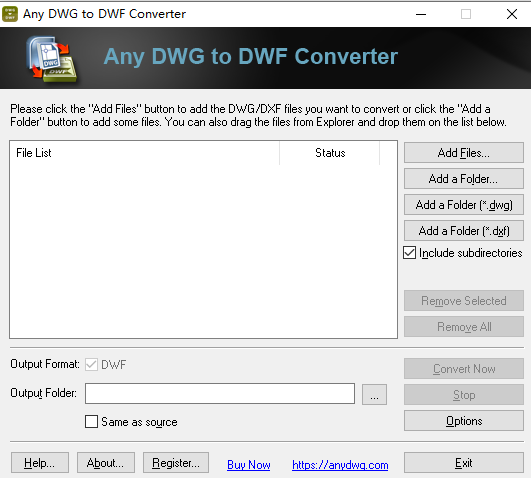The height and width of the screenshot is (478, 531).
Task: Browse for the output folder with the ellipsis button
Action: tap(374, 394)
